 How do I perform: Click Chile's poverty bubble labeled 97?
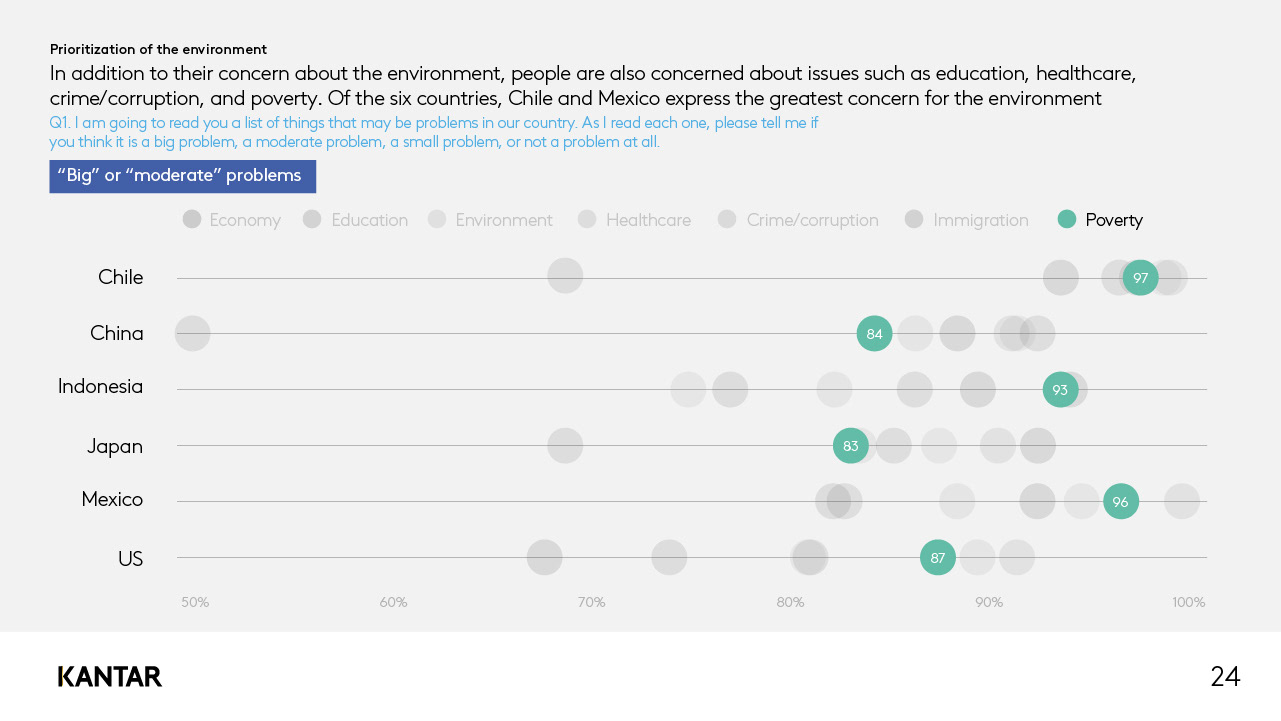click(1140, 277)
